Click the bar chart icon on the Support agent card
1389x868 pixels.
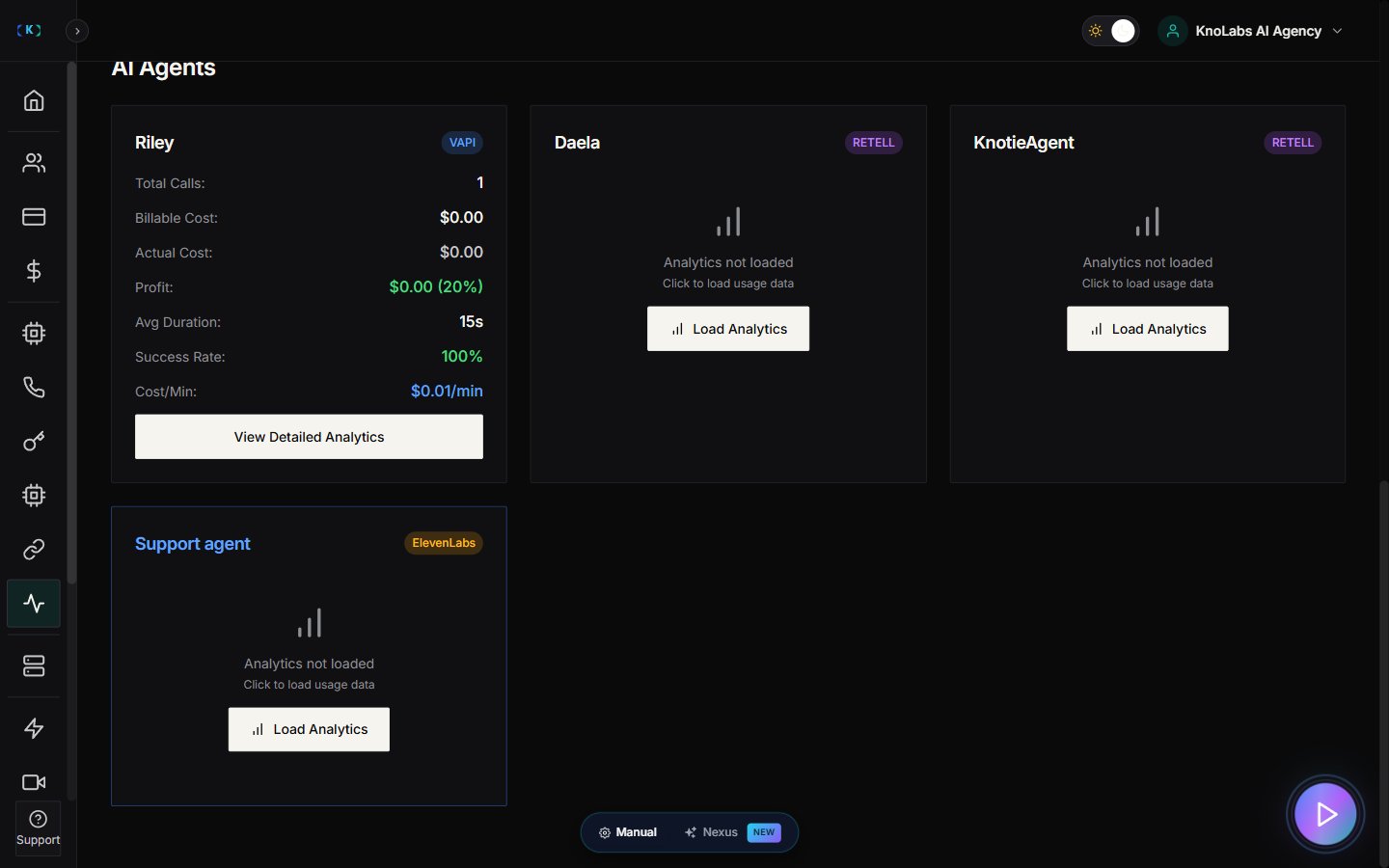[309, 623]
